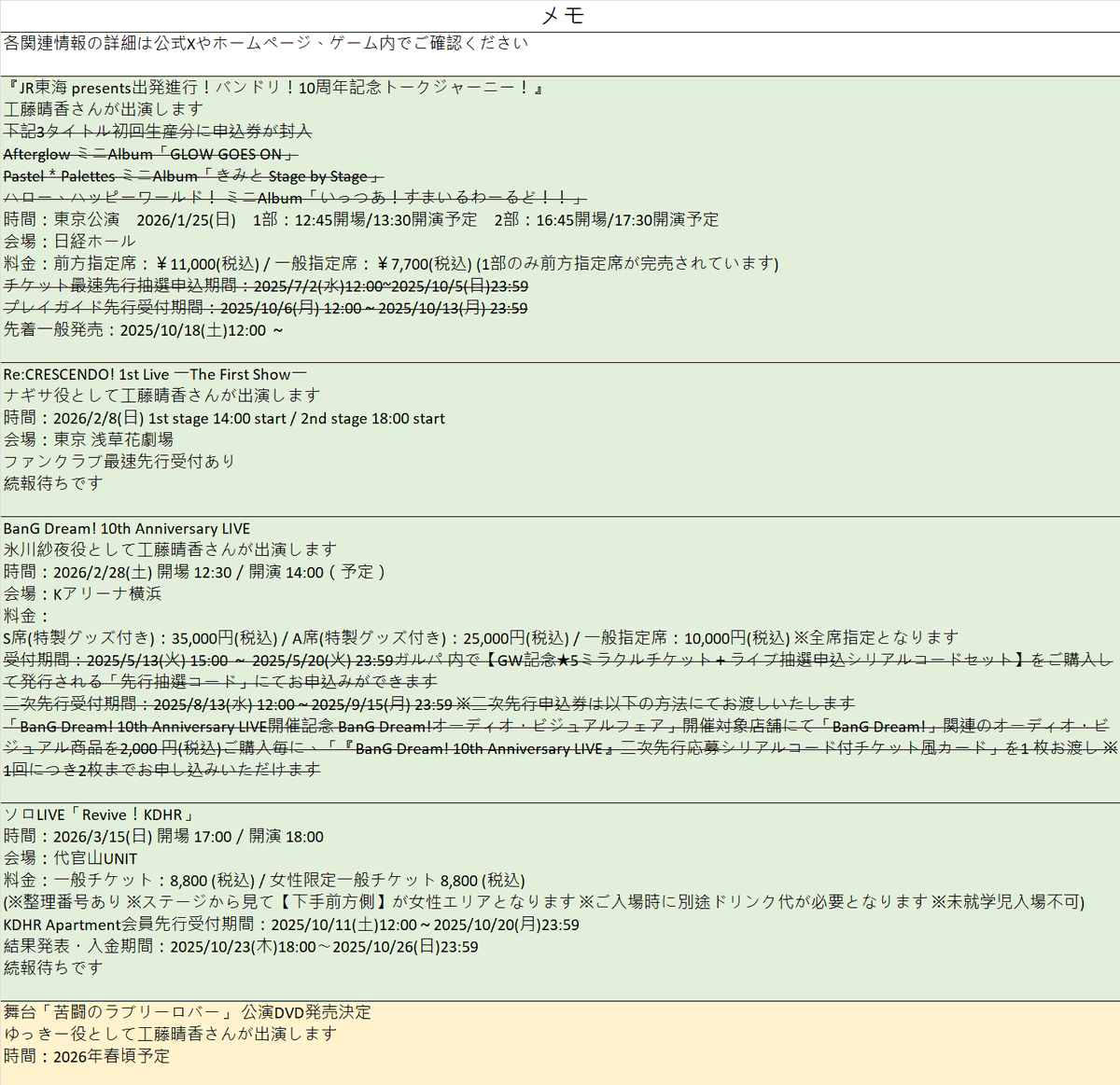1120x1085 pixels.
Task: Click strikethrough line '下記3タイトル初回生産分に申込券が封入'
Action: (x=158, y=132)
